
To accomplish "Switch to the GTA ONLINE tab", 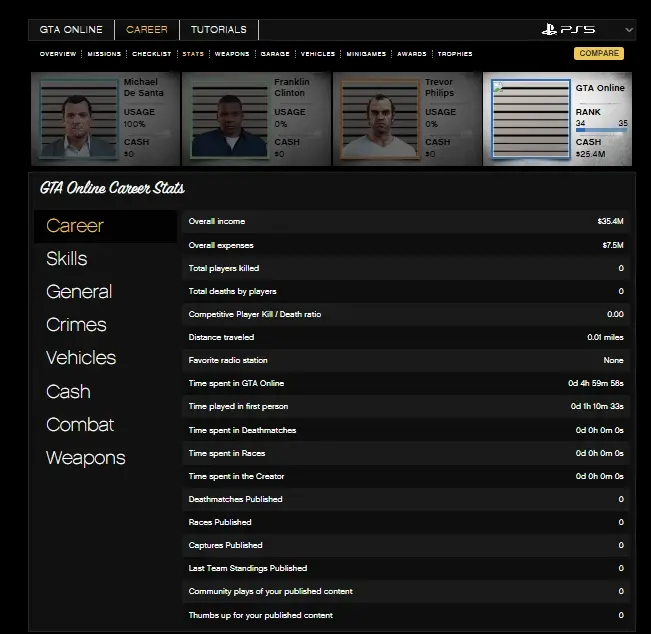I will click(x=71, y=30).
